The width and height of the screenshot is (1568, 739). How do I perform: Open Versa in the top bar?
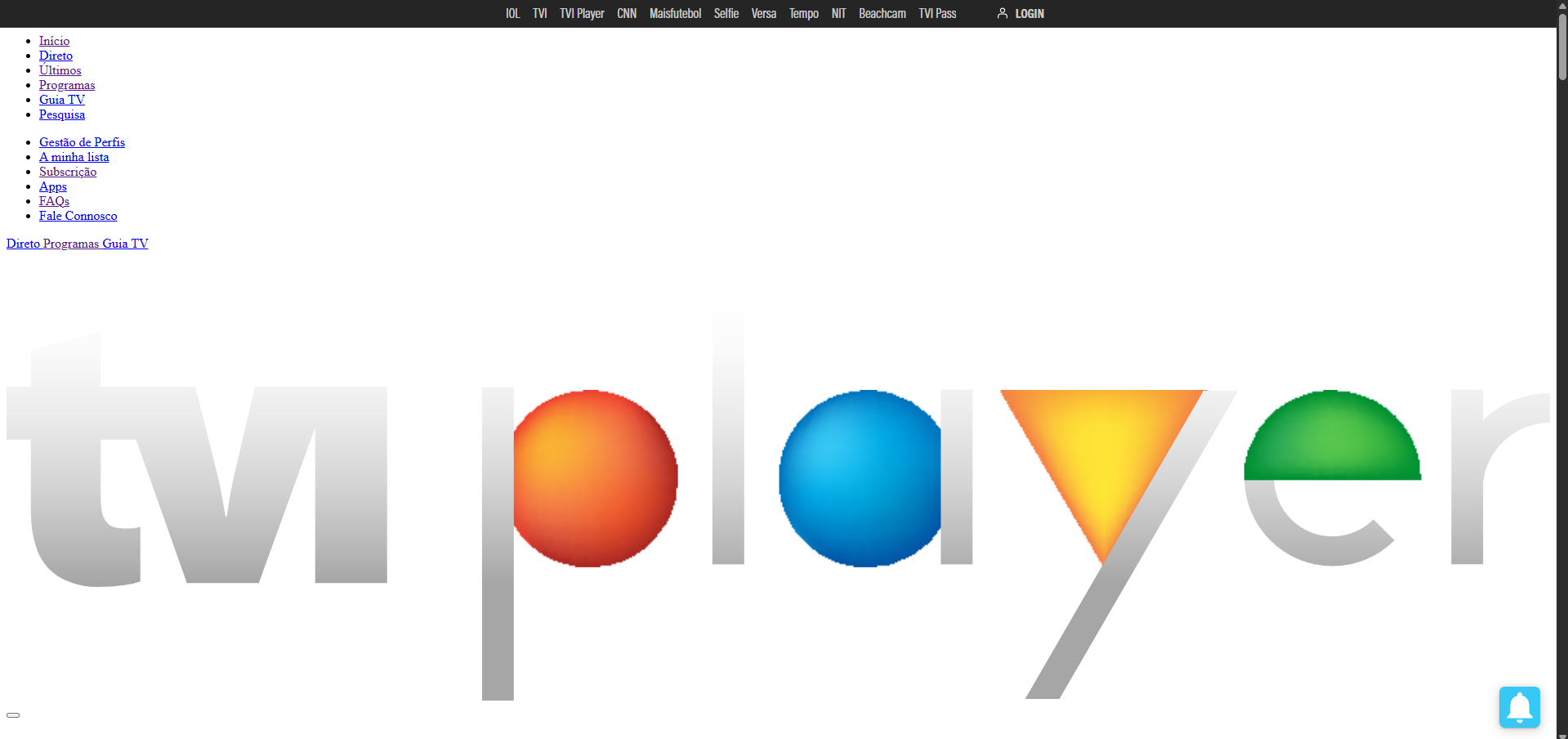tap(764, 14)
